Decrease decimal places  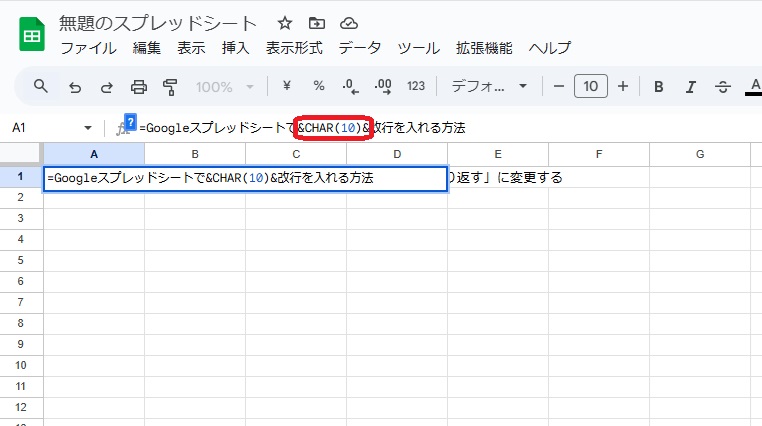pyautogui.click(x=350, y=86)
